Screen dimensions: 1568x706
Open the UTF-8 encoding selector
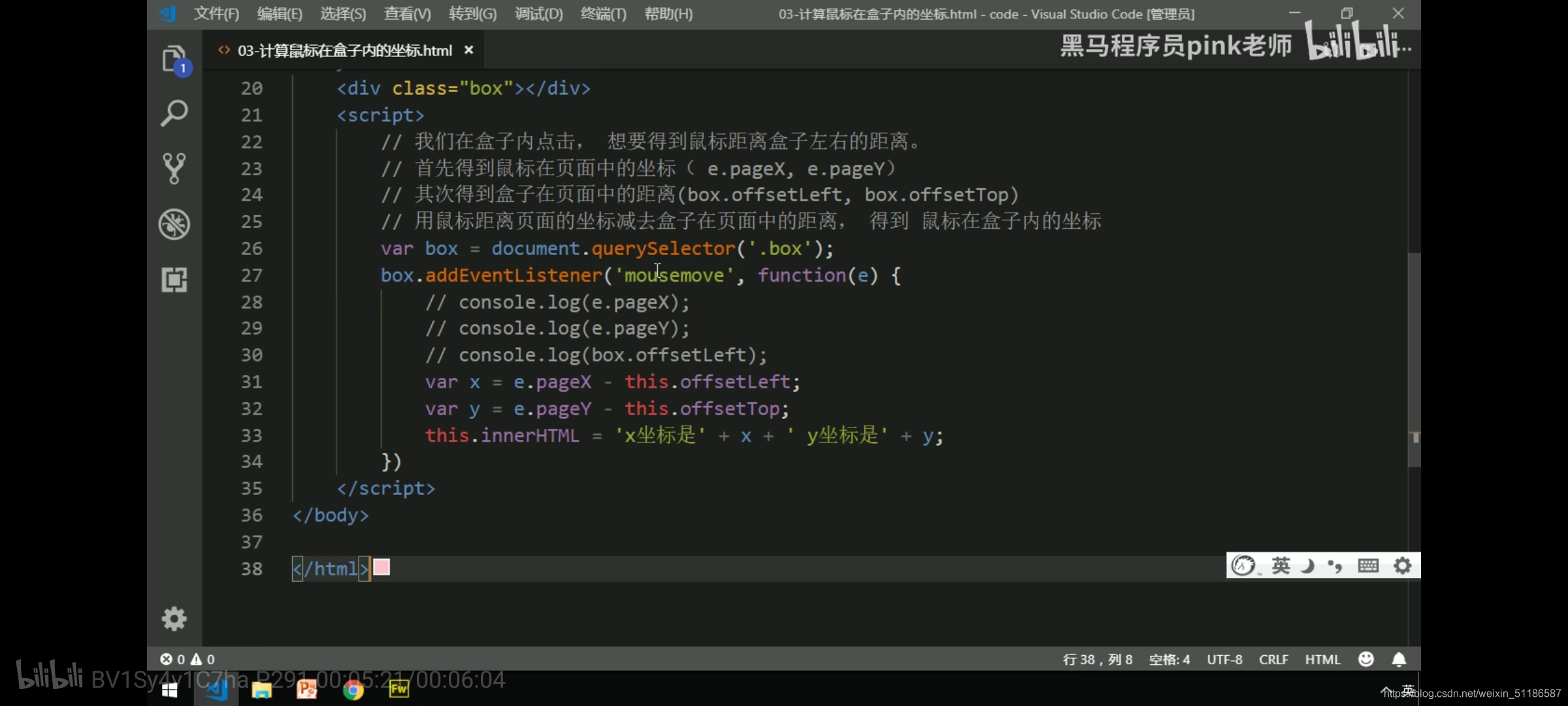[x=1224, y=660]
